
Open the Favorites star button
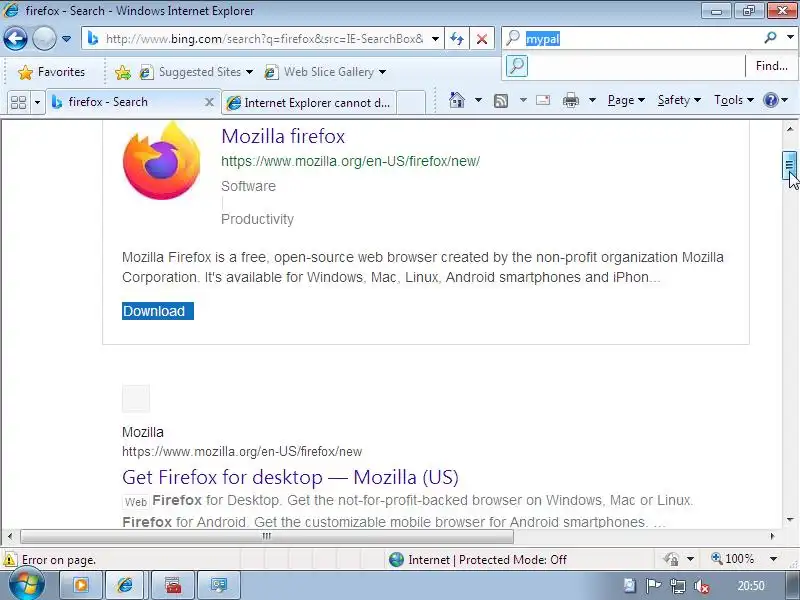51,72
